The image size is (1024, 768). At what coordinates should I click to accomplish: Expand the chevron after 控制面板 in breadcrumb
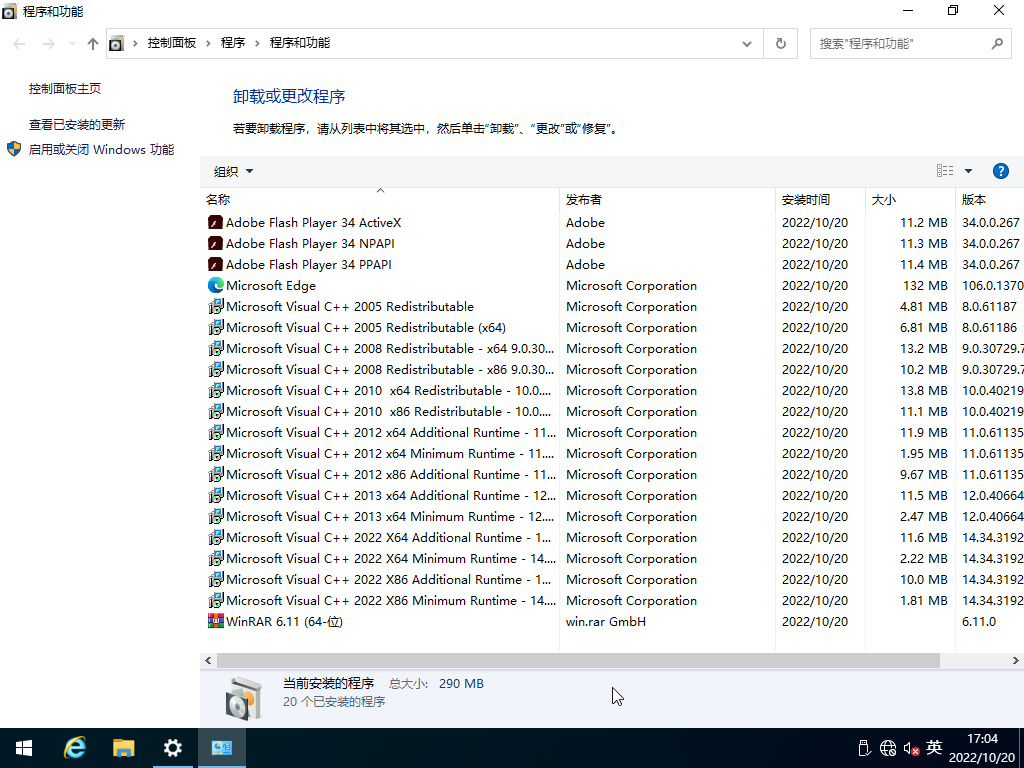click(208, 43)
